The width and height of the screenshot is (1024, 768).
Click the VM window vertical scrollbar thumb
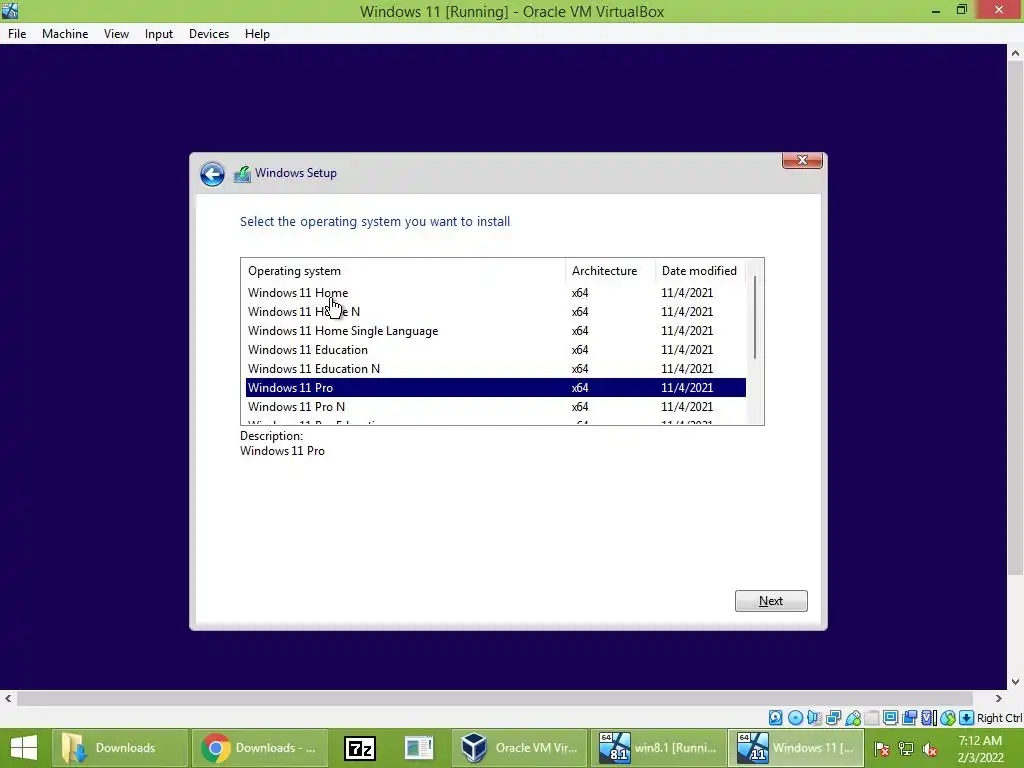pos(1015,320)
